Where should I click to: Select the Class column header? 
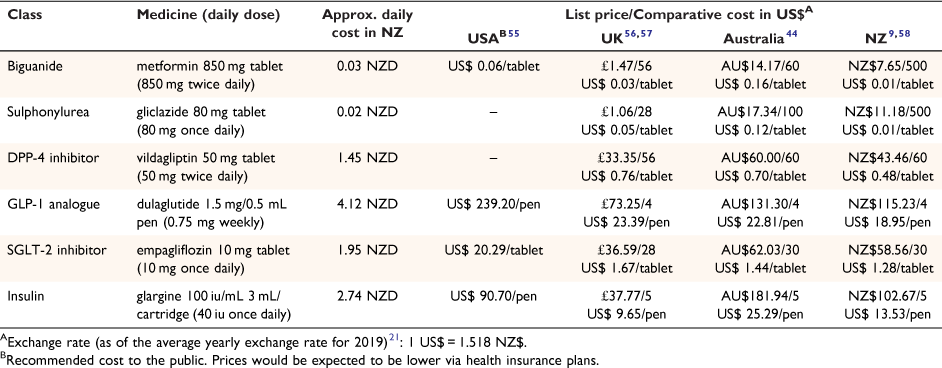[x=25, y=14]
